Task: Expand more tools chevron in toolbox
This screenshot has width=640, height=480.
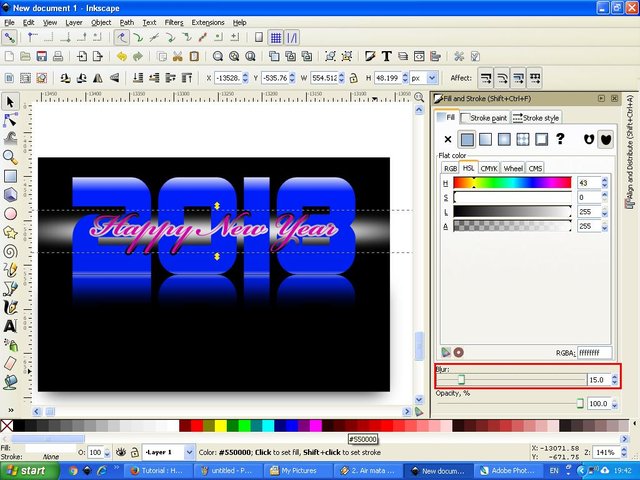Action: [x=11, y=410]
